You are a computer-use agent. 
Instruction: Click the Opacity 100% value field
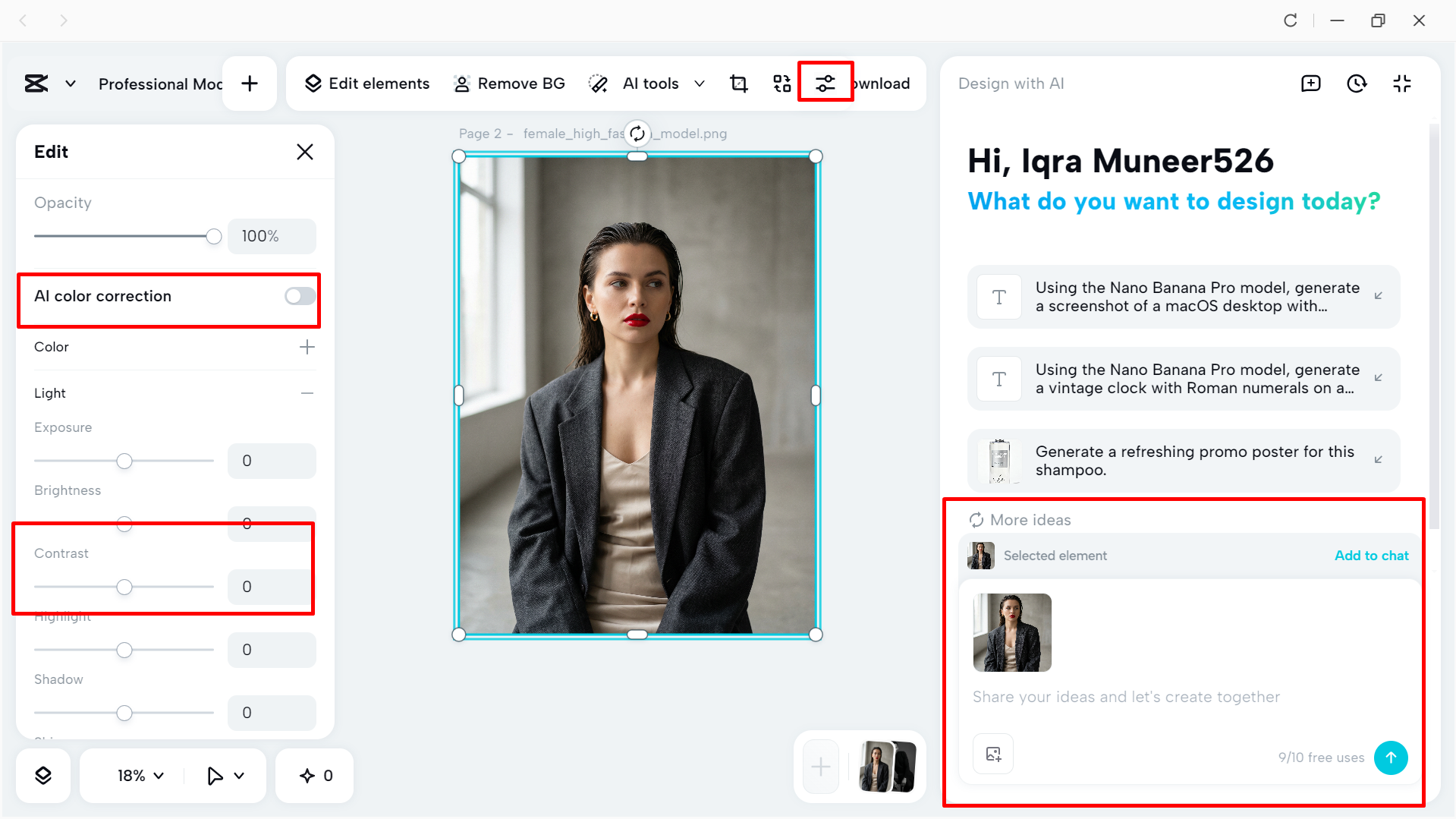tap(272, 236)
